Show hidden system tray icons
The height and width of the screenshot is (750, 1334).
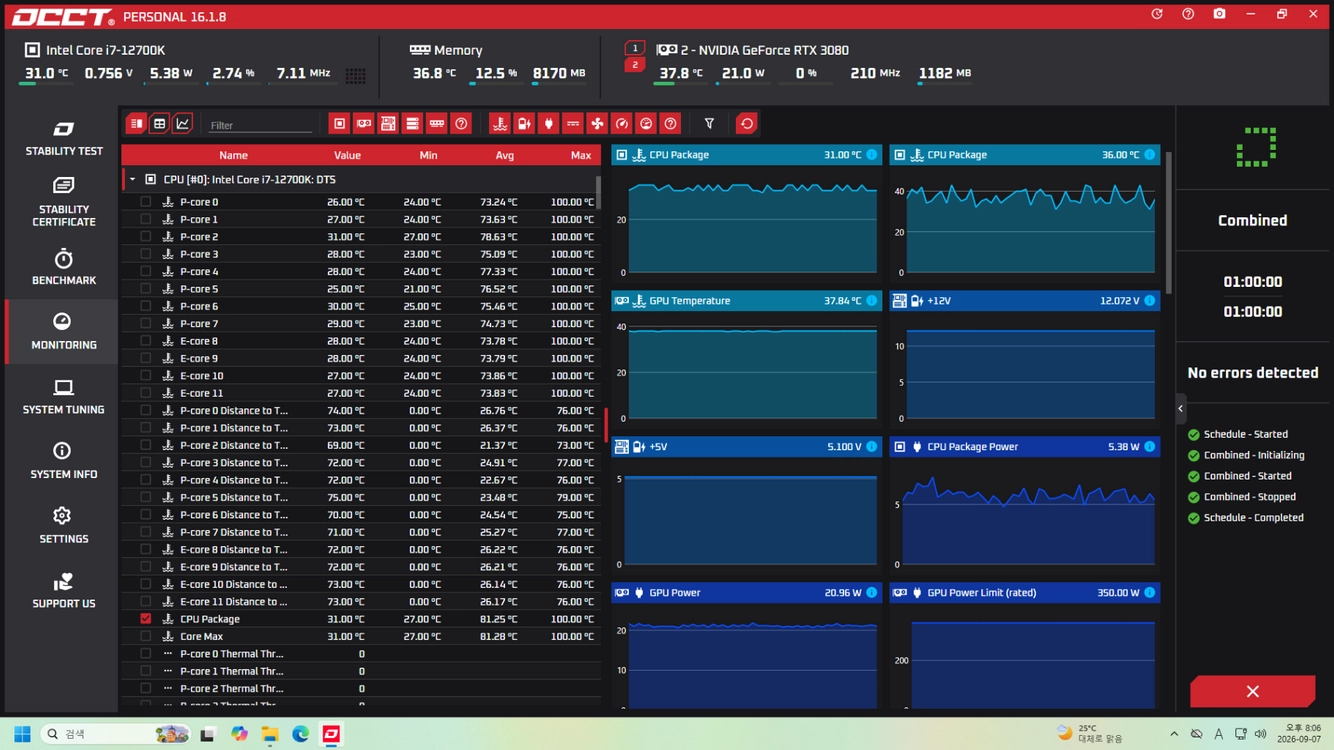point(1174,734)
